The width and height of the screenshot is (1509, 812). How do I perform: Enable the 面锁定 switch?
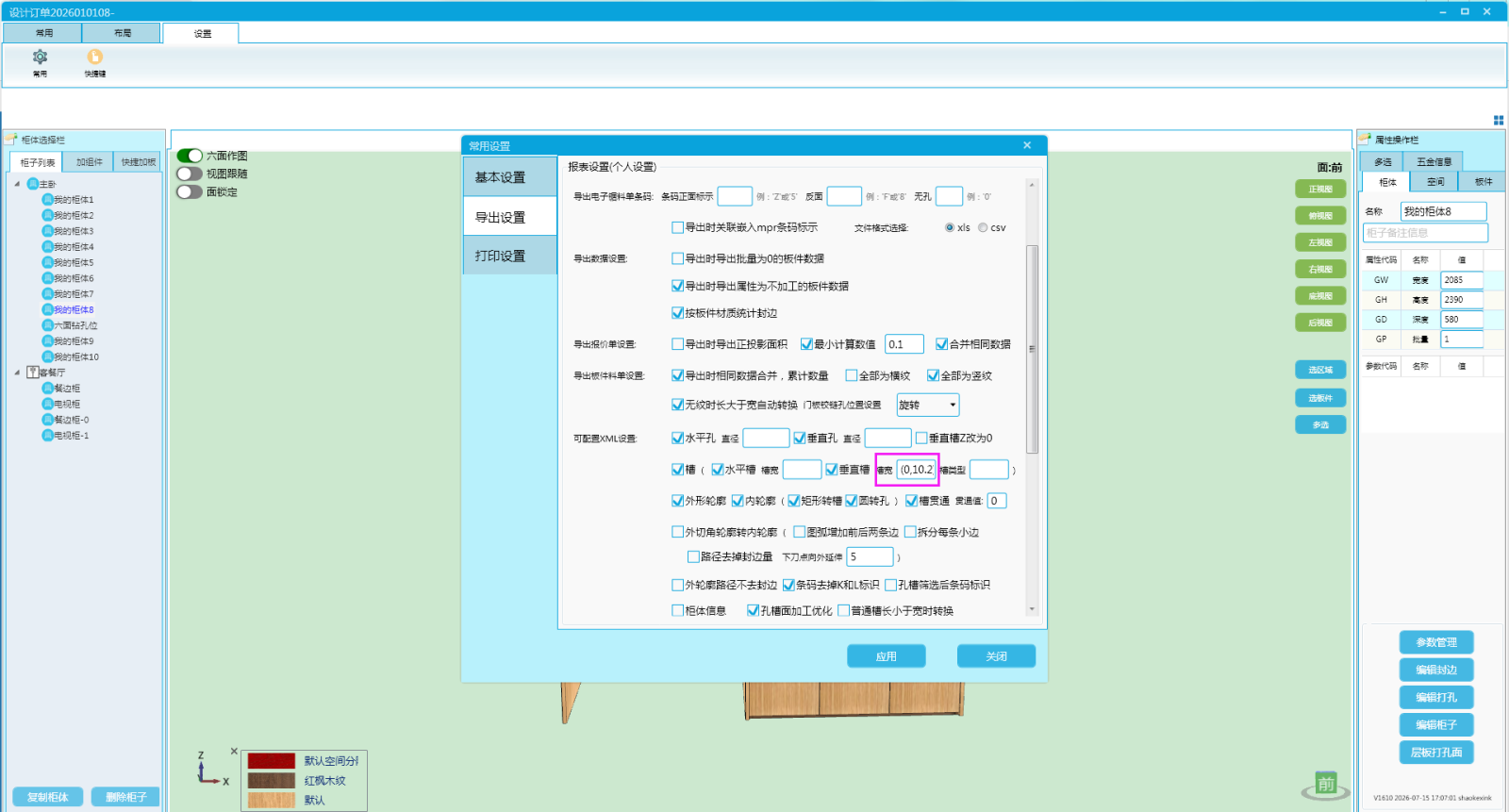[190, 191]
